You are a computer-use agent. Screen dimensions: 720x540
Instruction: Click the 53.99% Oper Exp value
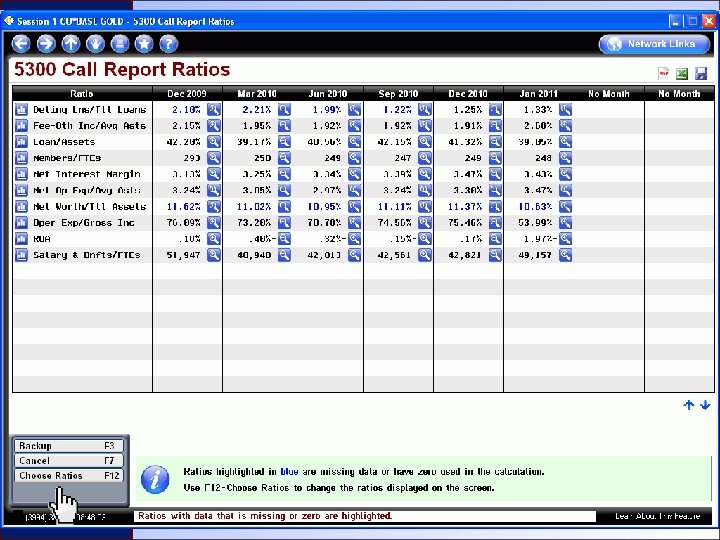[535, 223]
